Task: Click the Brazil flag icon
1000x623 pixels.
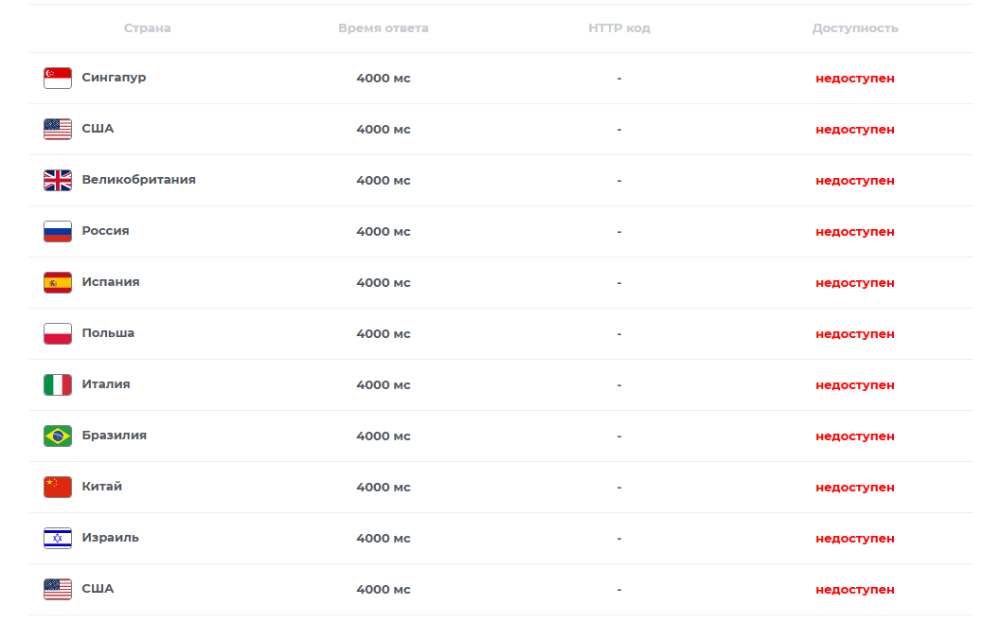Action: pyautogui.click(x=57, y=436)
